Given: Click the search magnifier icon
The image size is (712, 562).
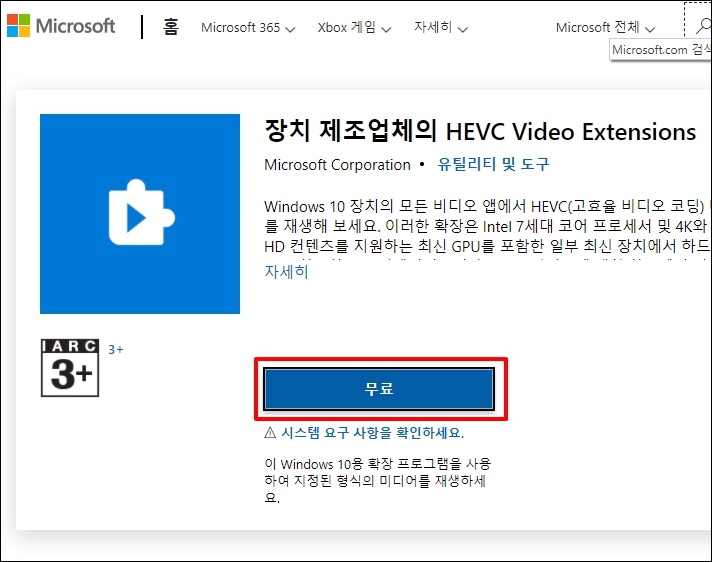Looking at the screenshot, I should click(703, 26).
